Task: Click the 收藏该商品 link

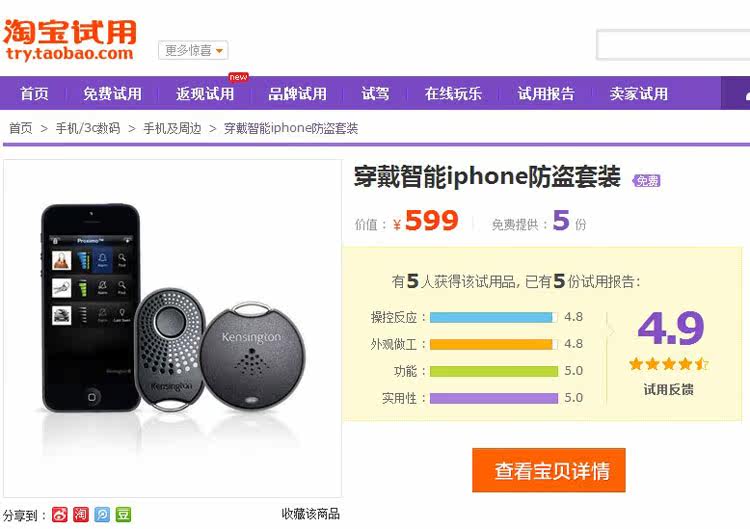Action: coord(311,514)
